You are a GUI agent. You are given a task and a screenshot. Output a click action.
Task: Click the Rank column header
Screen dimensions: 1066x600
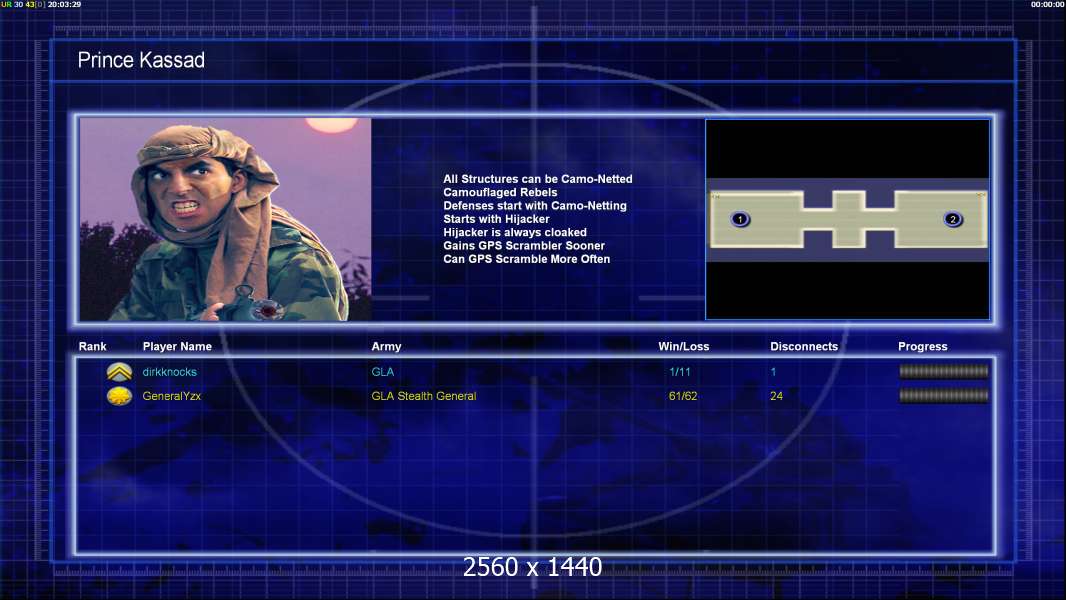point(92,347)
